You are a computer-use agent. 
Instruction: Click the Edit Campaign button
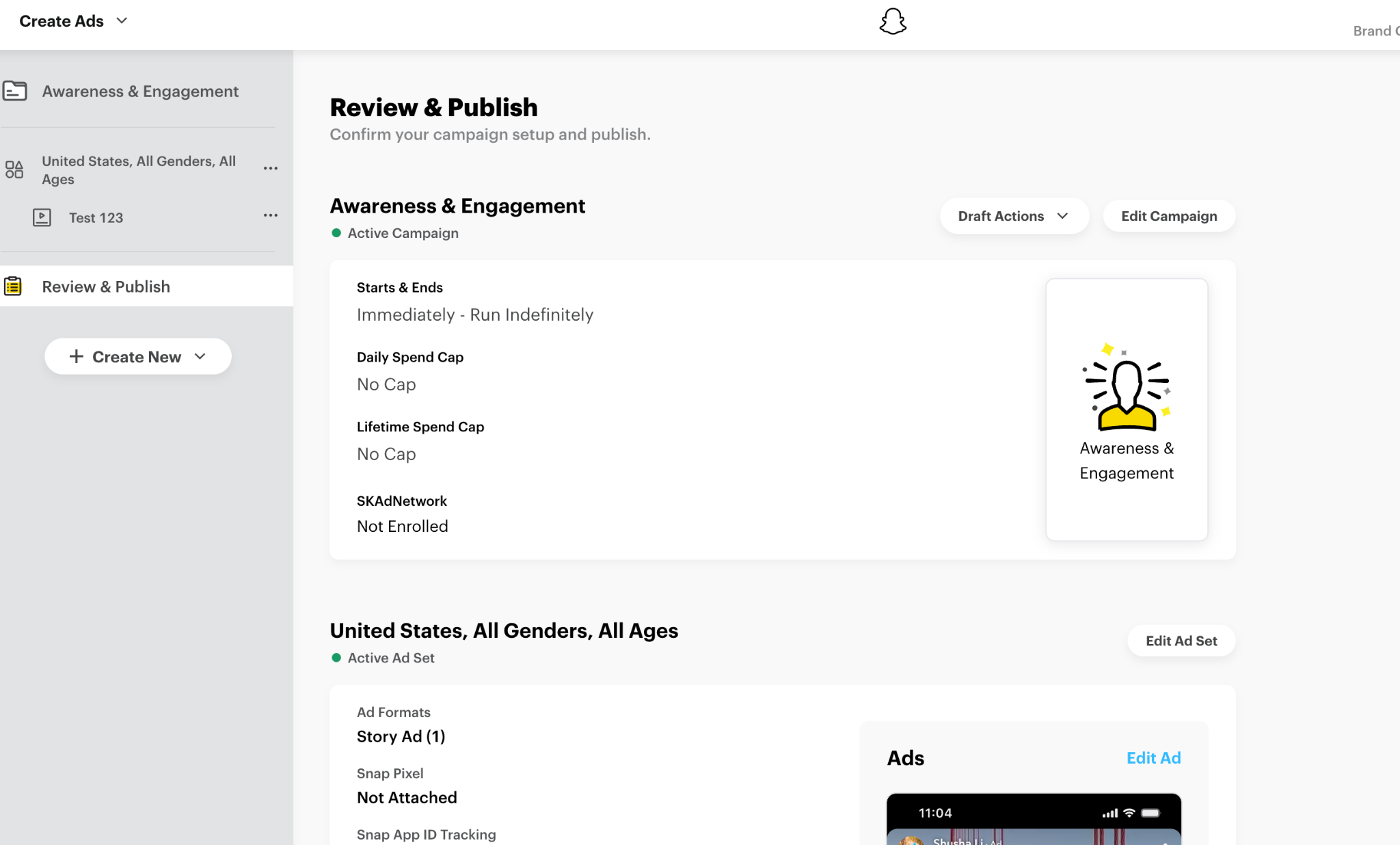pos(1169,216)
